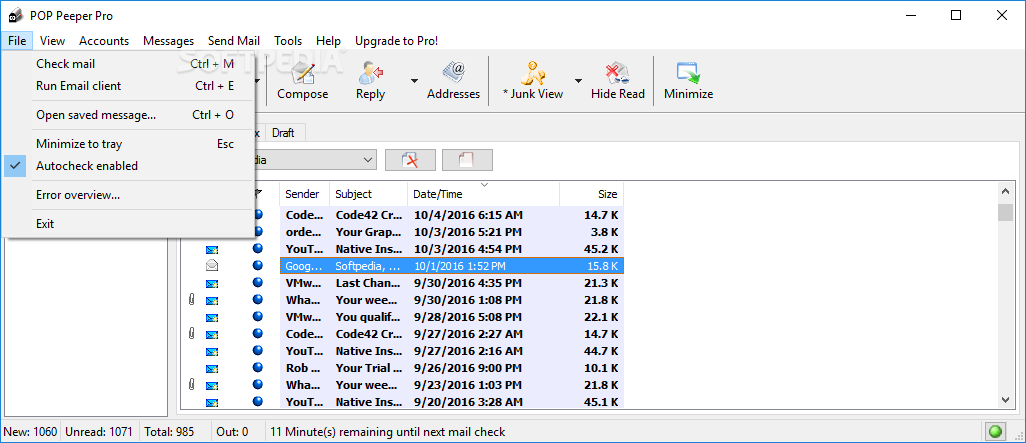This screenshot has width=1026, height=443.
Task: Click the scroll down arrow of message list
Action: (x=1005, y=400)
